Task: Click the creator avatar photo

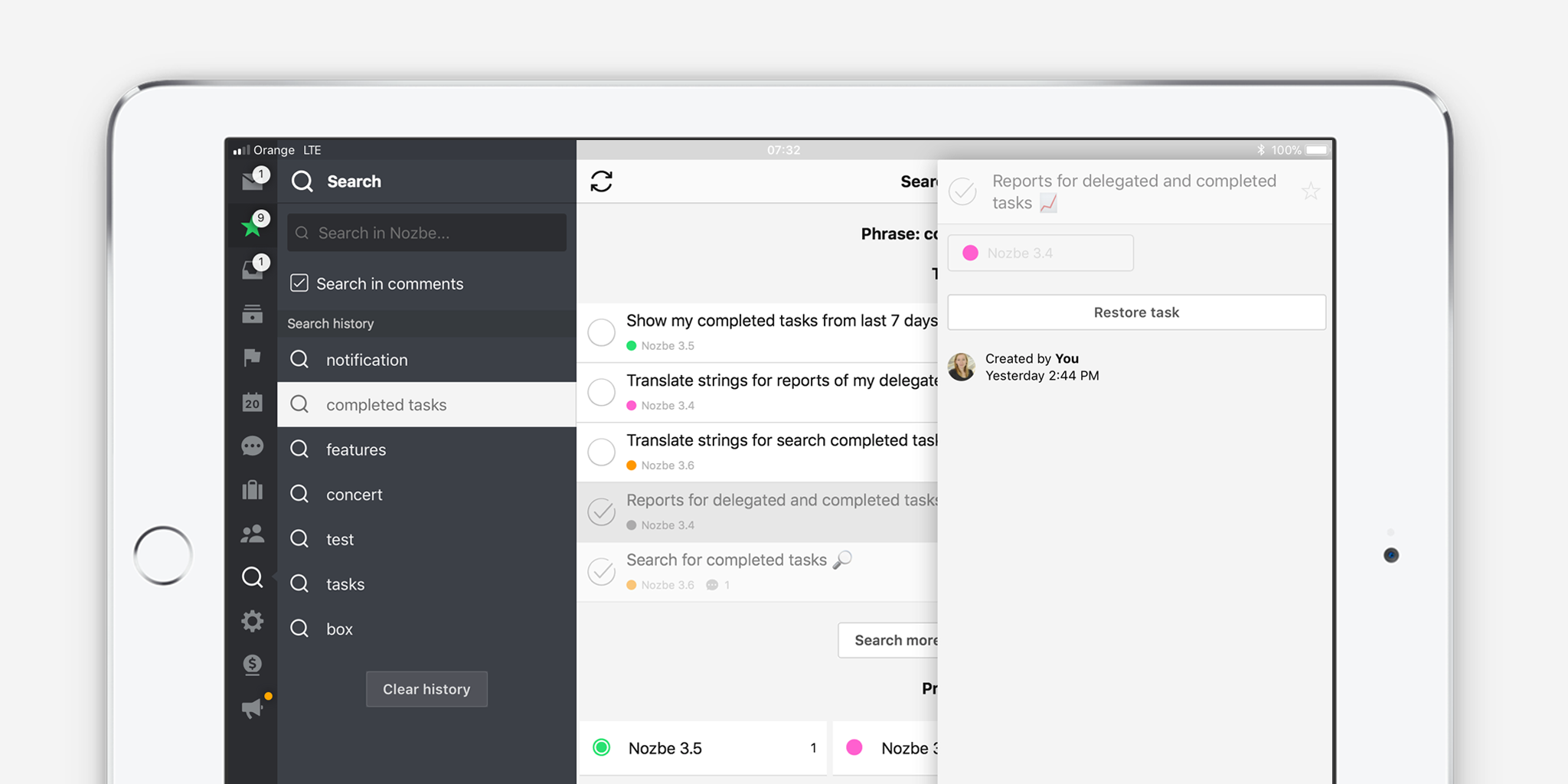Action: click(962, 367)
